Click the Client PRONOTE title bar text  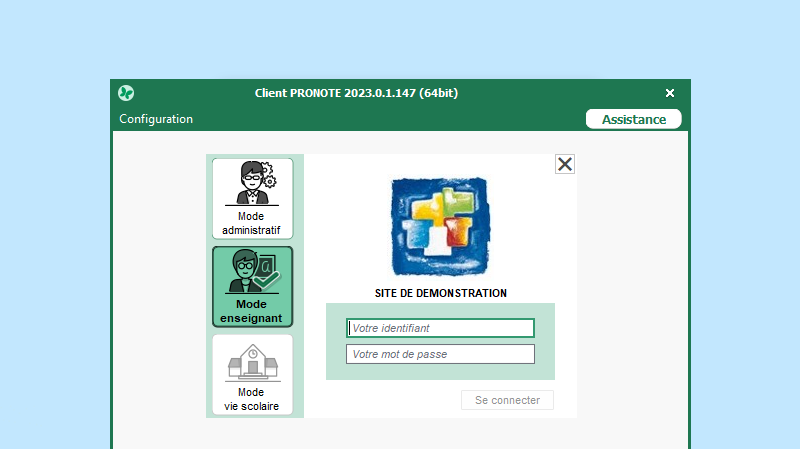click(356, 93)
